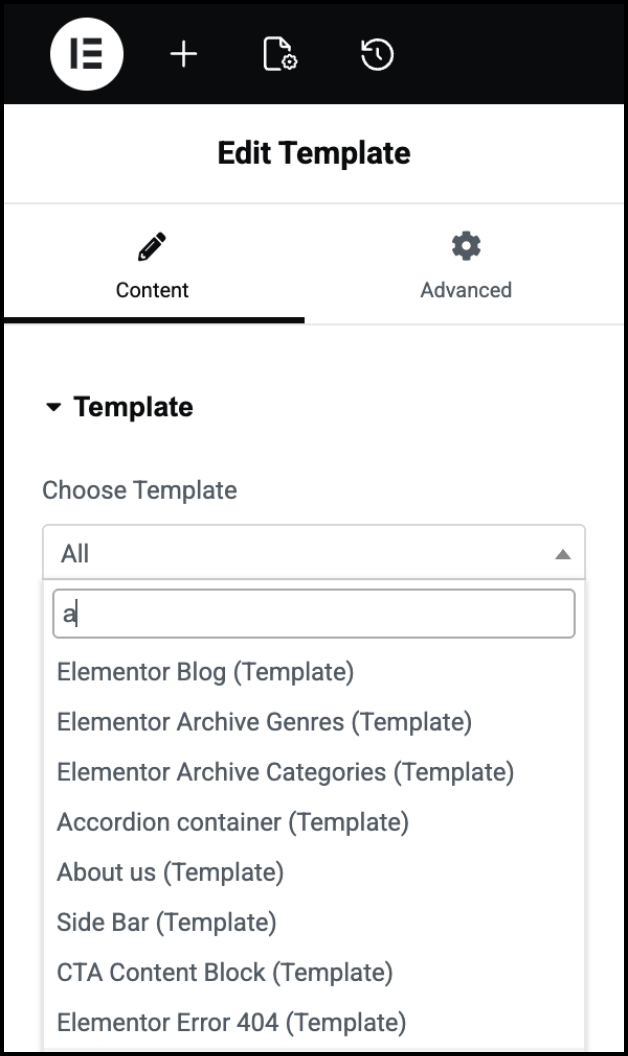Image resolution: width=628 pixels, height=1056 pixels.
Task: Select About us (Template) option
Action: tap(171, 872)
